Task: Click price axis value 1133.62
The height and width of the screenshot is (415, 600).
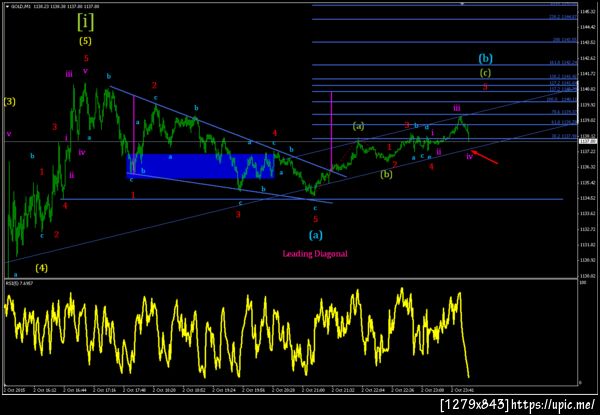Action: coord(587,213)
